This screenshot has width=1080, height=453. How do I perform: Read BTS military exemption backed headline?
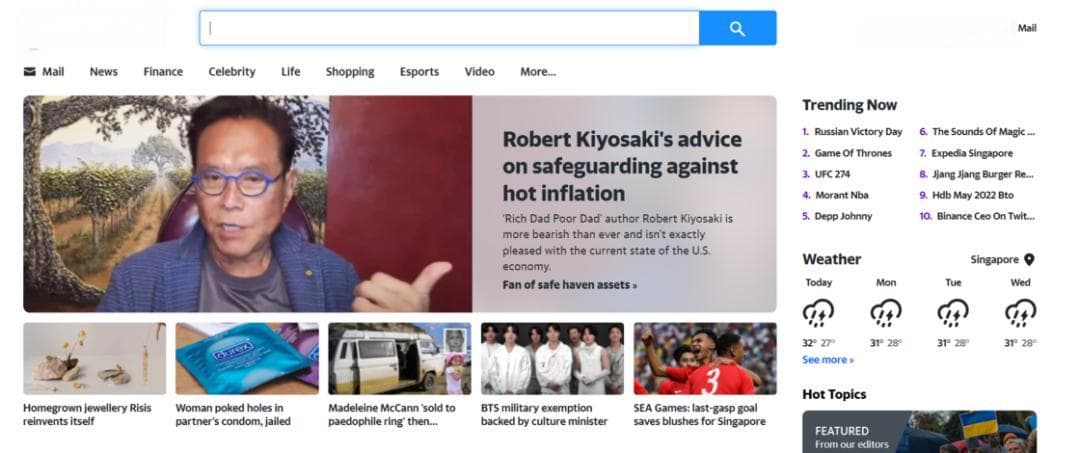tap(544, 414)
